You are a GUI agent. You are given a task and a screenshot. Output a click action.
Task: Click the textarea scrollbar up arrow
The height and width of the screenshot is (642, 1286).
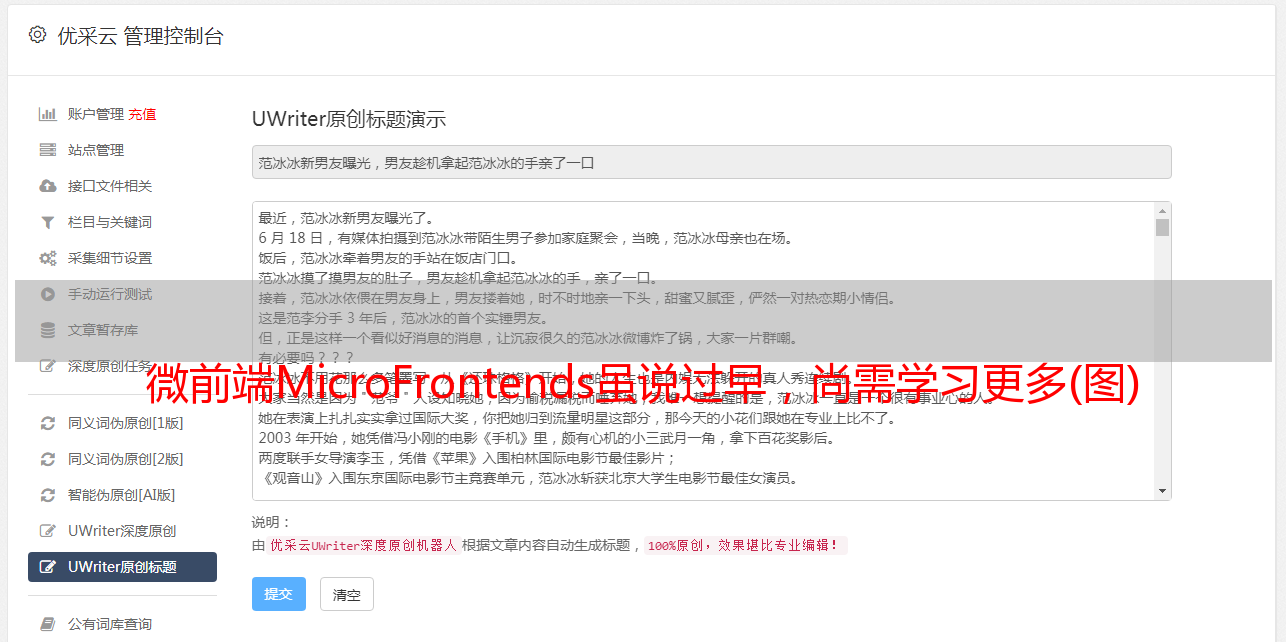pos(1162,211)
